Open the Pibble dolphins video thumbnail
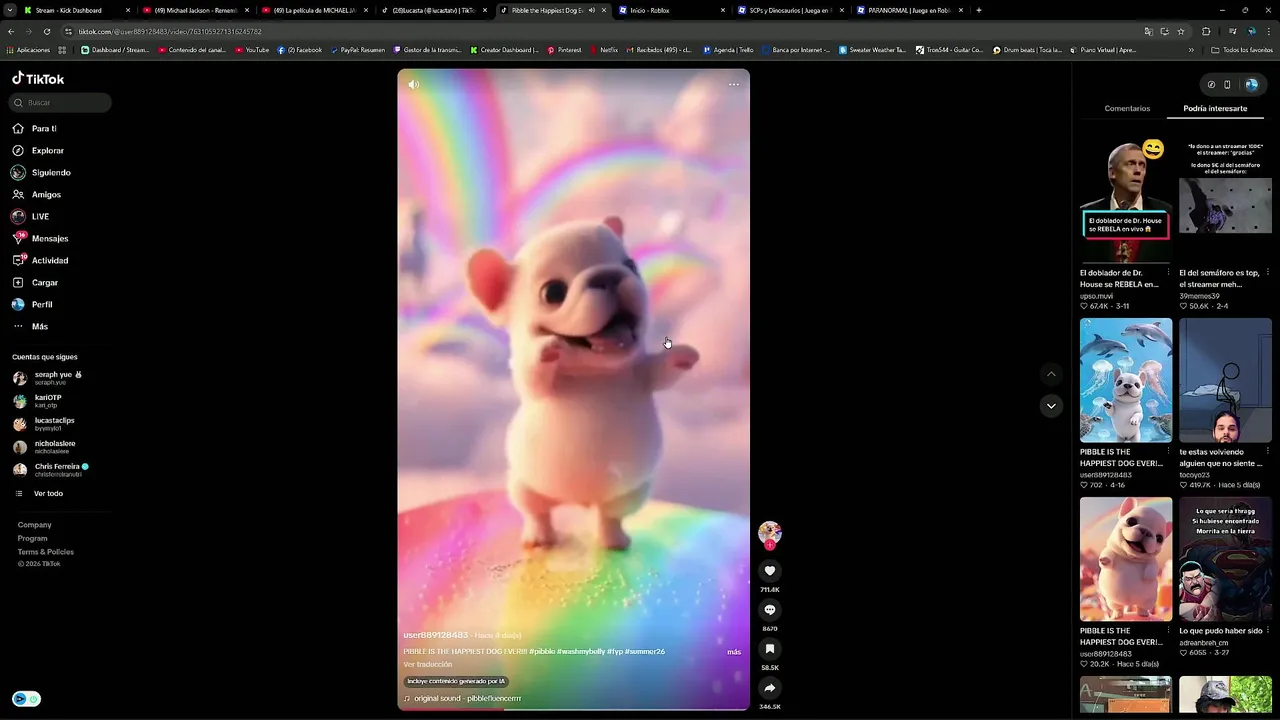 [1126, 380]
